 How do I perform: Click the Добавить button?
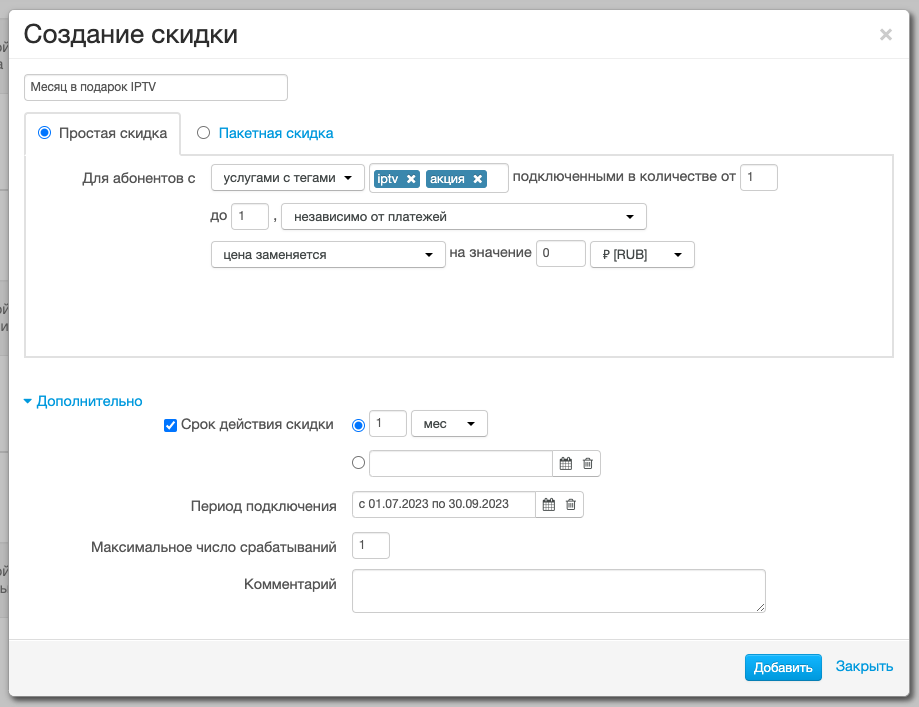[783, 667]
